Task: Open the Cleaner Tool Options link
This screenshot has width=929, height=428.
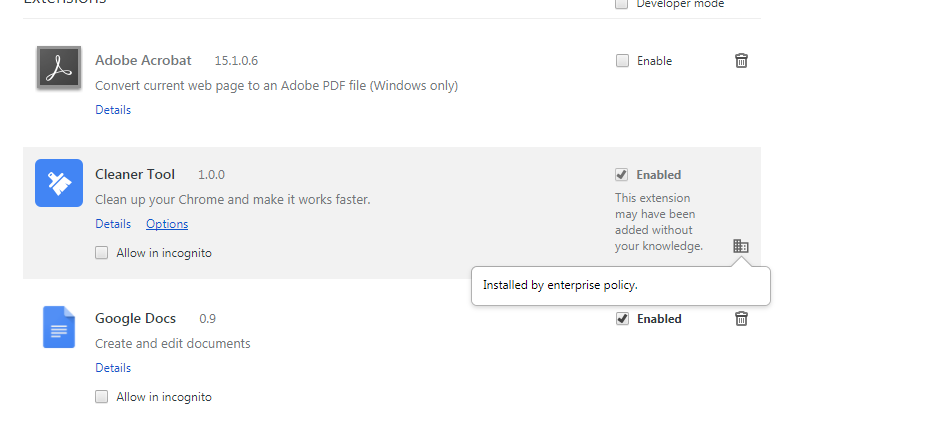Action: (x=167, y=223)
